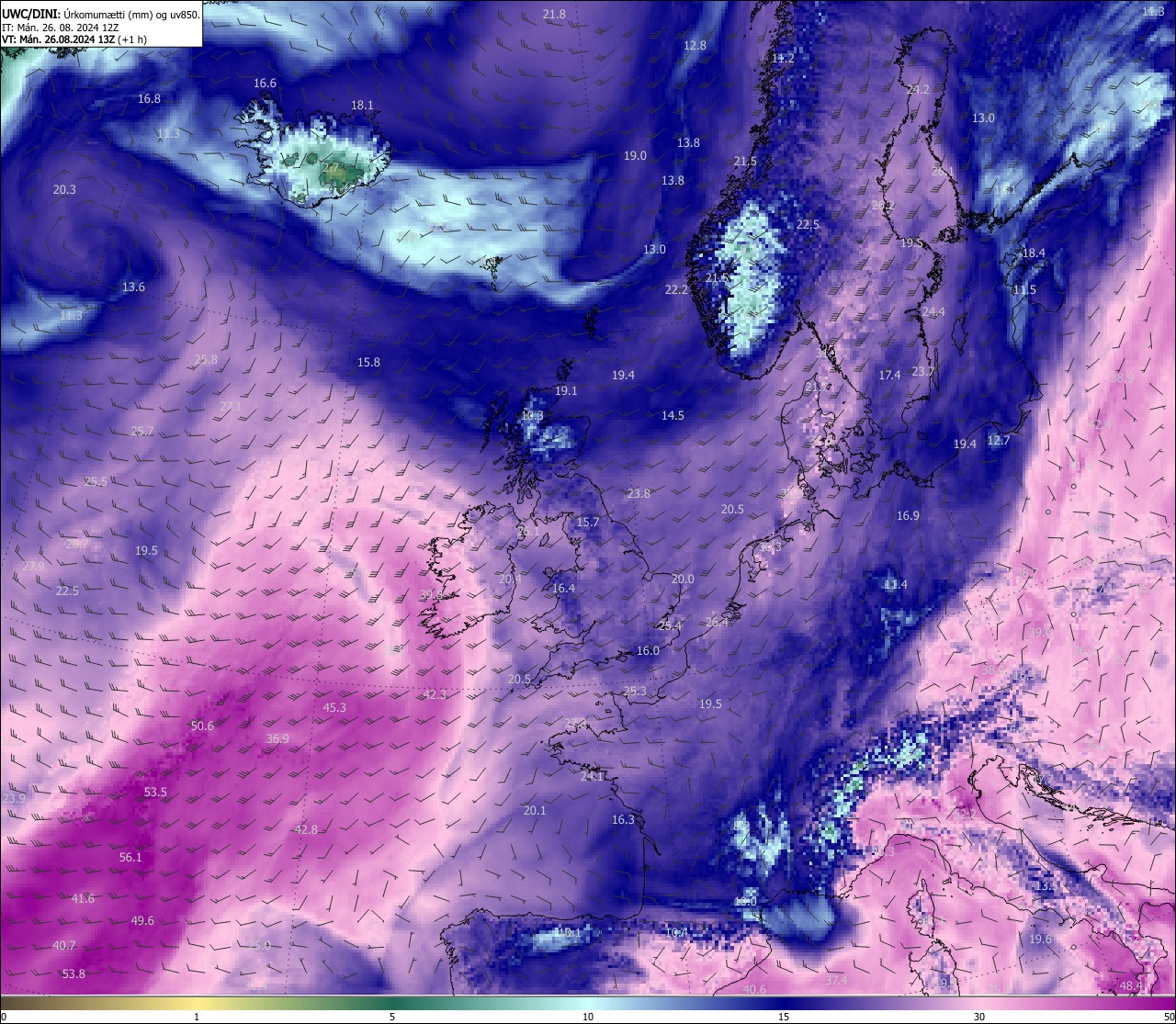
Task: Click the 16.6 value near Iceland
Action: point(265,84)
